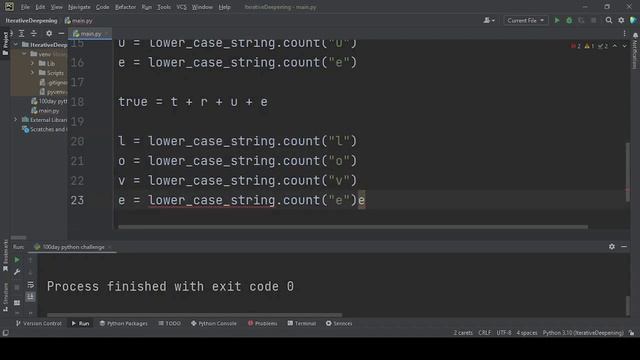Hide the Project panel with the minus icon

point(61,33)
